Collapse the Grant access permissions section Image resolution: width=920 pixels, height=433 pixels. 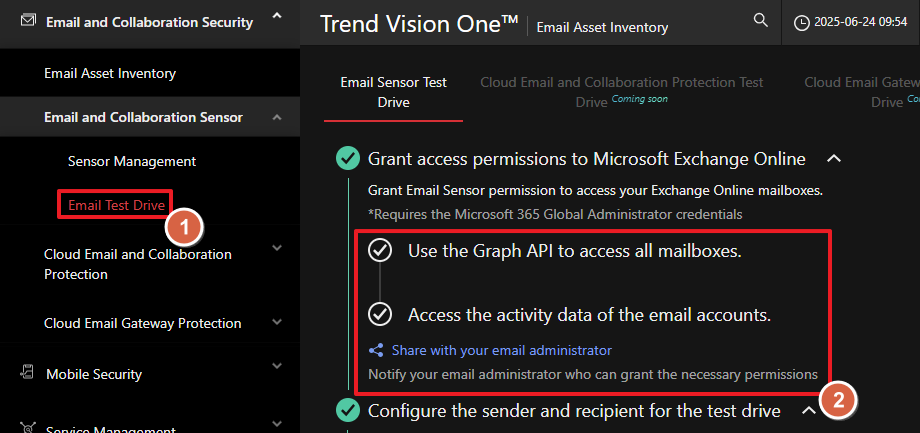tap(834, 158)
